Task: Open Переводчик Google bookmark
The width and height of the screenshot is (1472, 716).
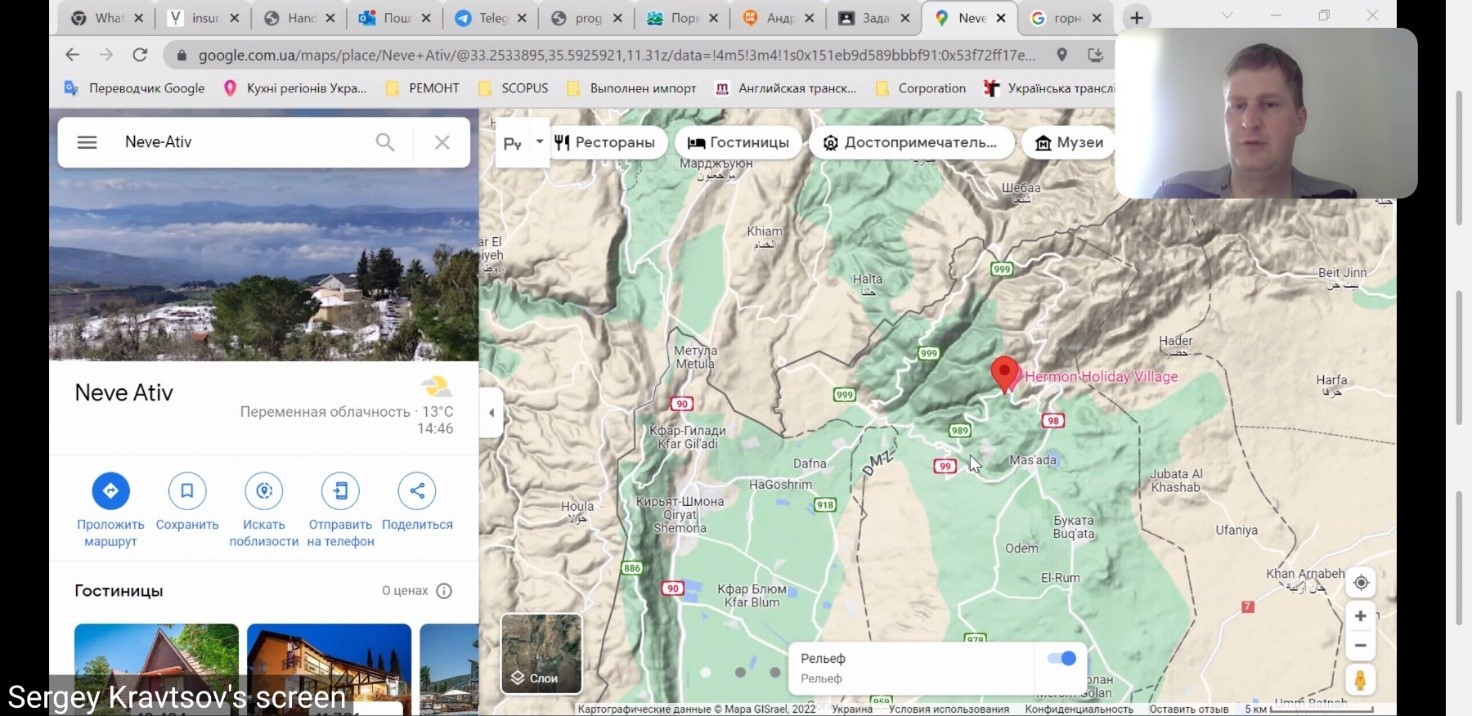Action: (x=135, y=88)
